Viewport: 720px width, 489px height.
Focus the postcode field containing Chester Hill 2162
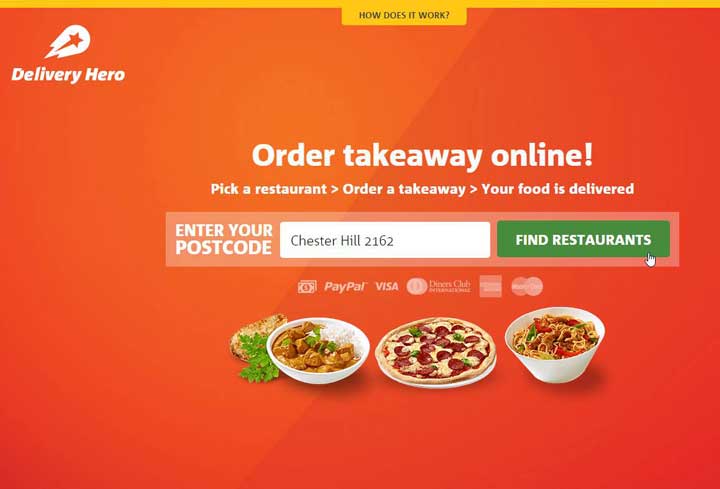[385, 240]
